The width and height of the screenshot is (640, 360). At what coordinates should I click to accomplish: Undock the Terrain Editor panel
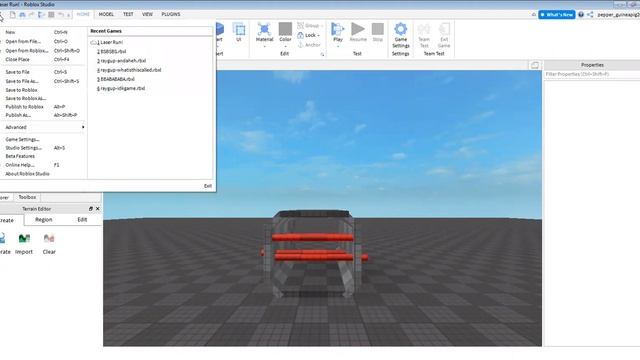click(91, 209)
